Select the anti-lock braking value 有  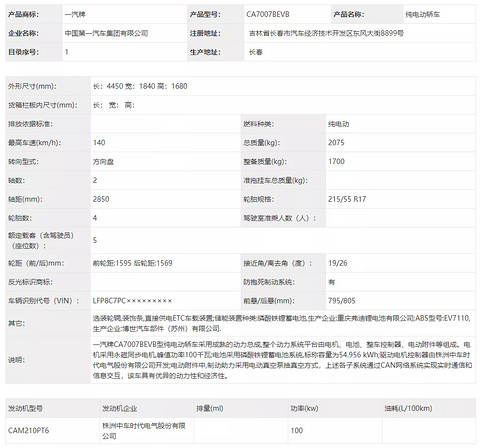(331, 282)
